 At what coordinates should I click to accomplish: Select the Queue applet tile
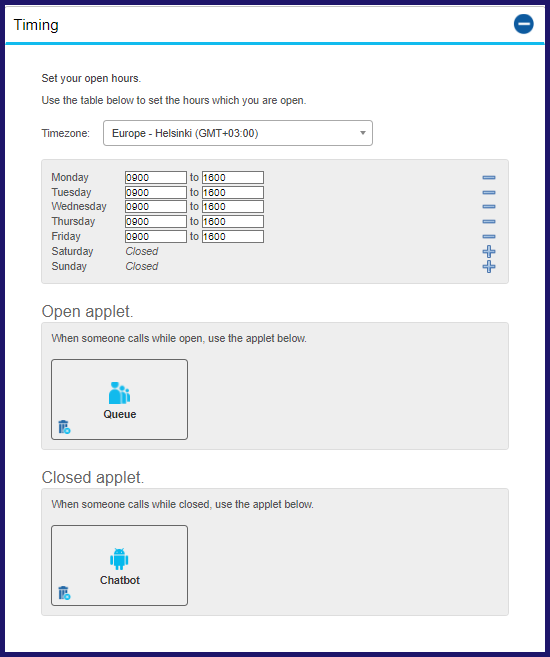click(x=119, y=399)
